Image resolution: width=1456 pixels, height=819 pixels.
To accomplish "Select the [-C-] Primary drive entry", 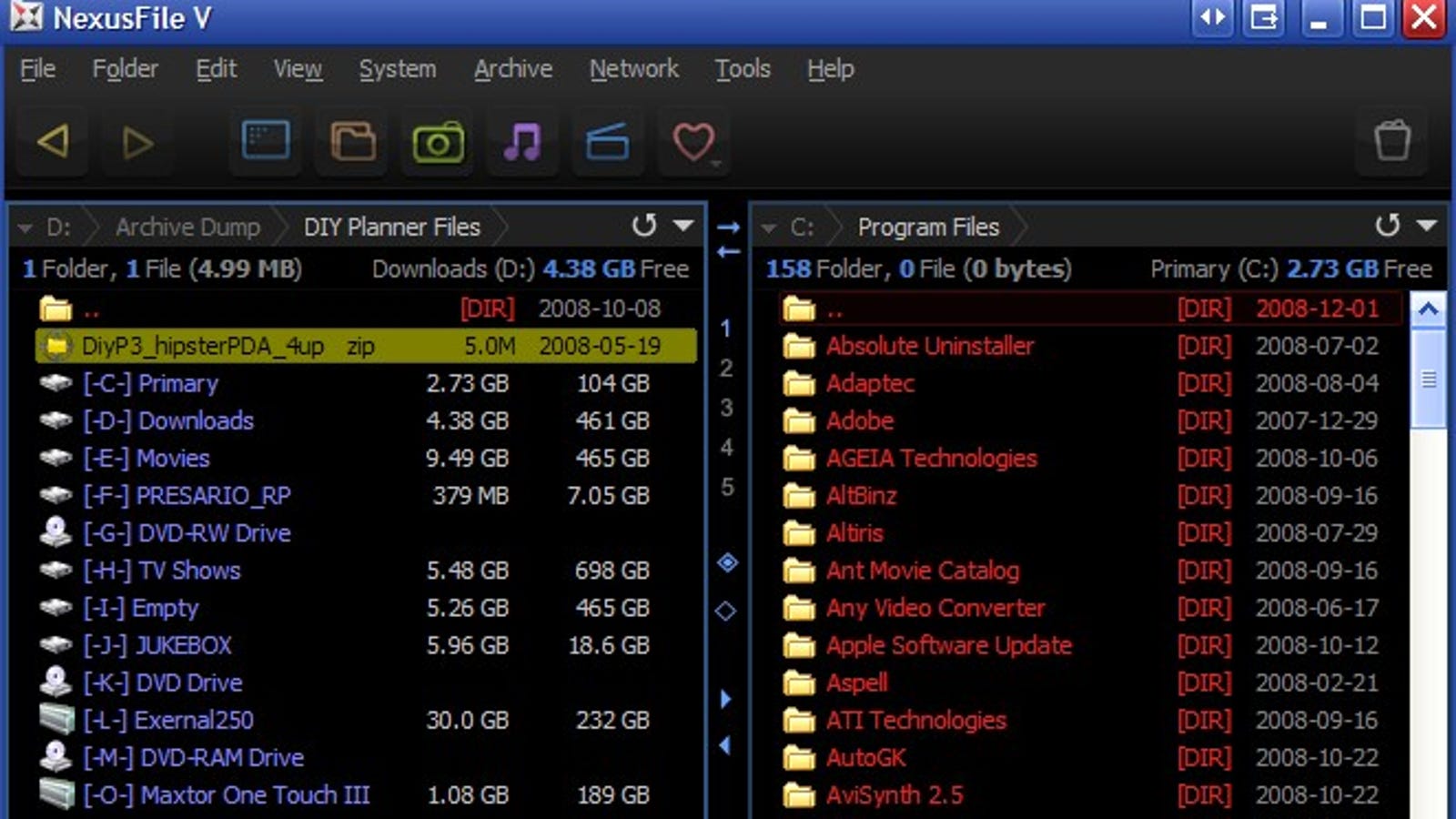I will (x=366, y=383).
